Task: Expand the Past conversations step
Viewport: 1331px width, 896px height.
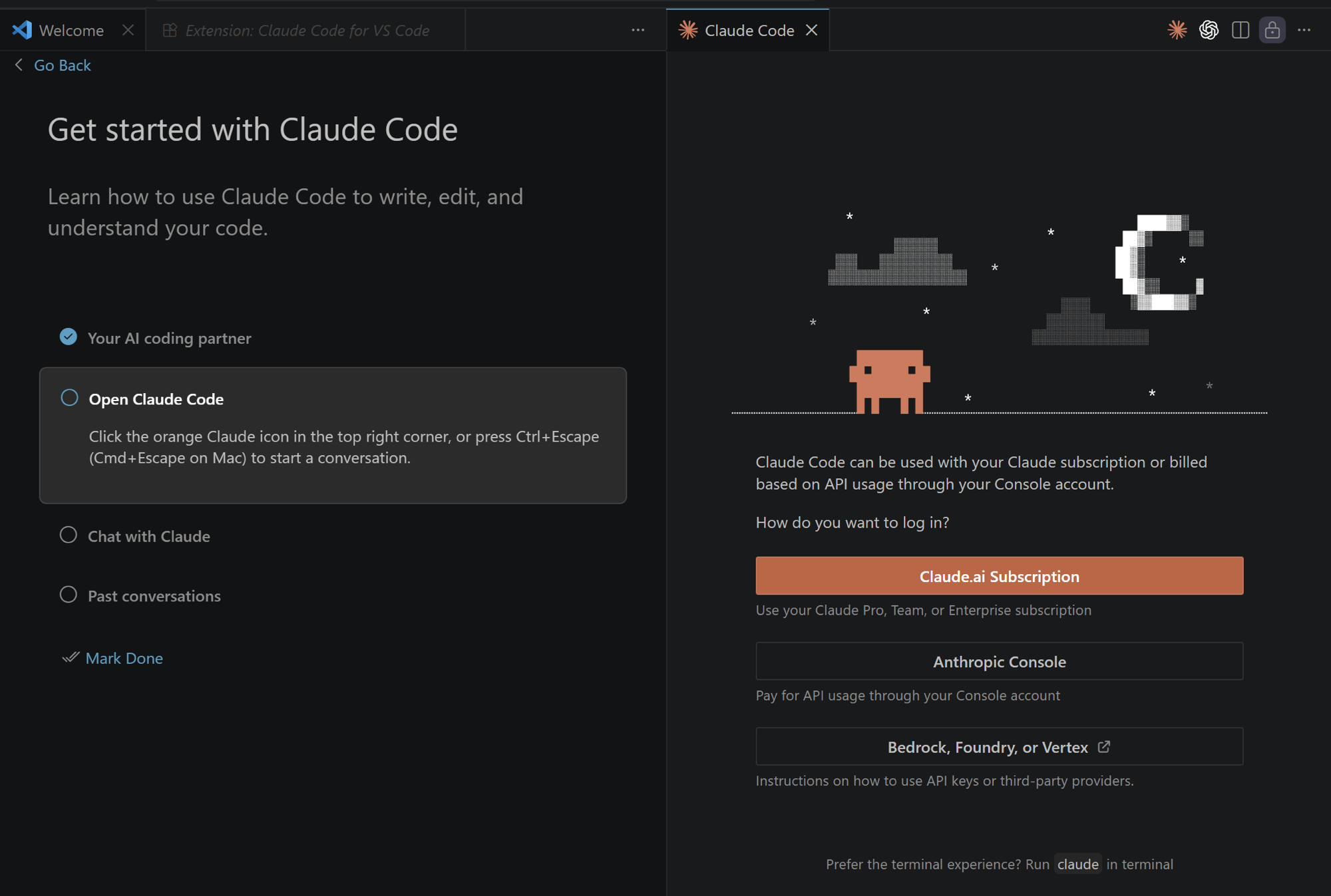Action: click(154, 596)
